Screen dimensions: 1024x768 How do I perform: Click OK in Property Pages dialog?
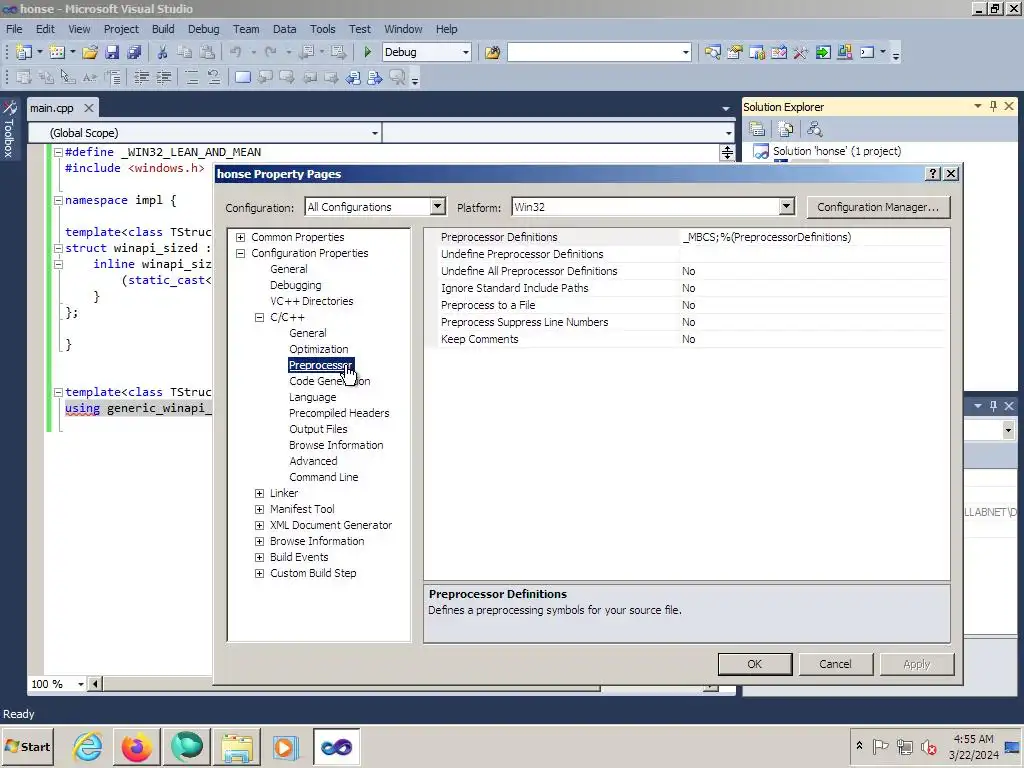tap(754, 664)
